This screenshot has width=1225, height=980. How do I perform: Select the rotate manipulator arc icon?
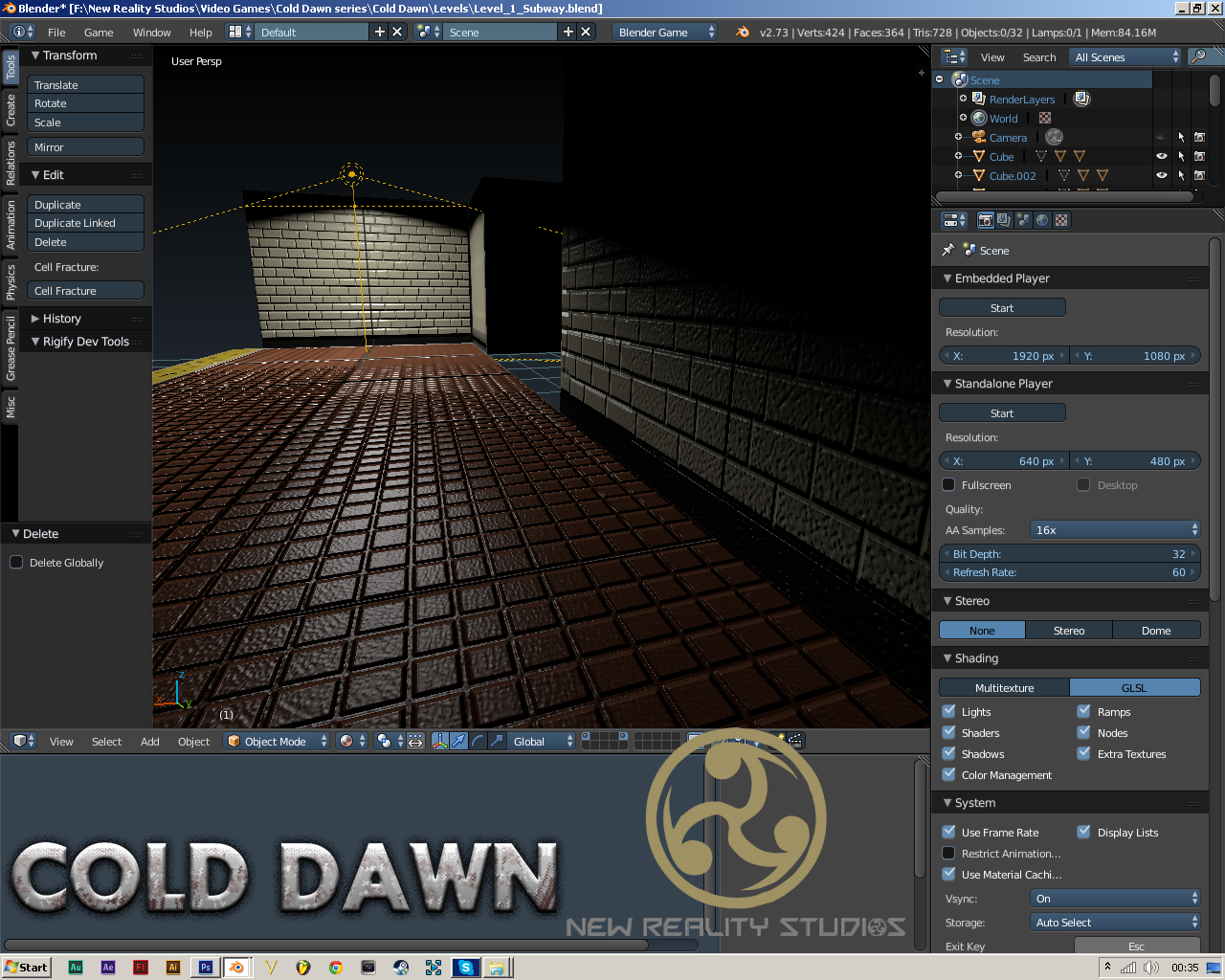(x=479, y=741)
